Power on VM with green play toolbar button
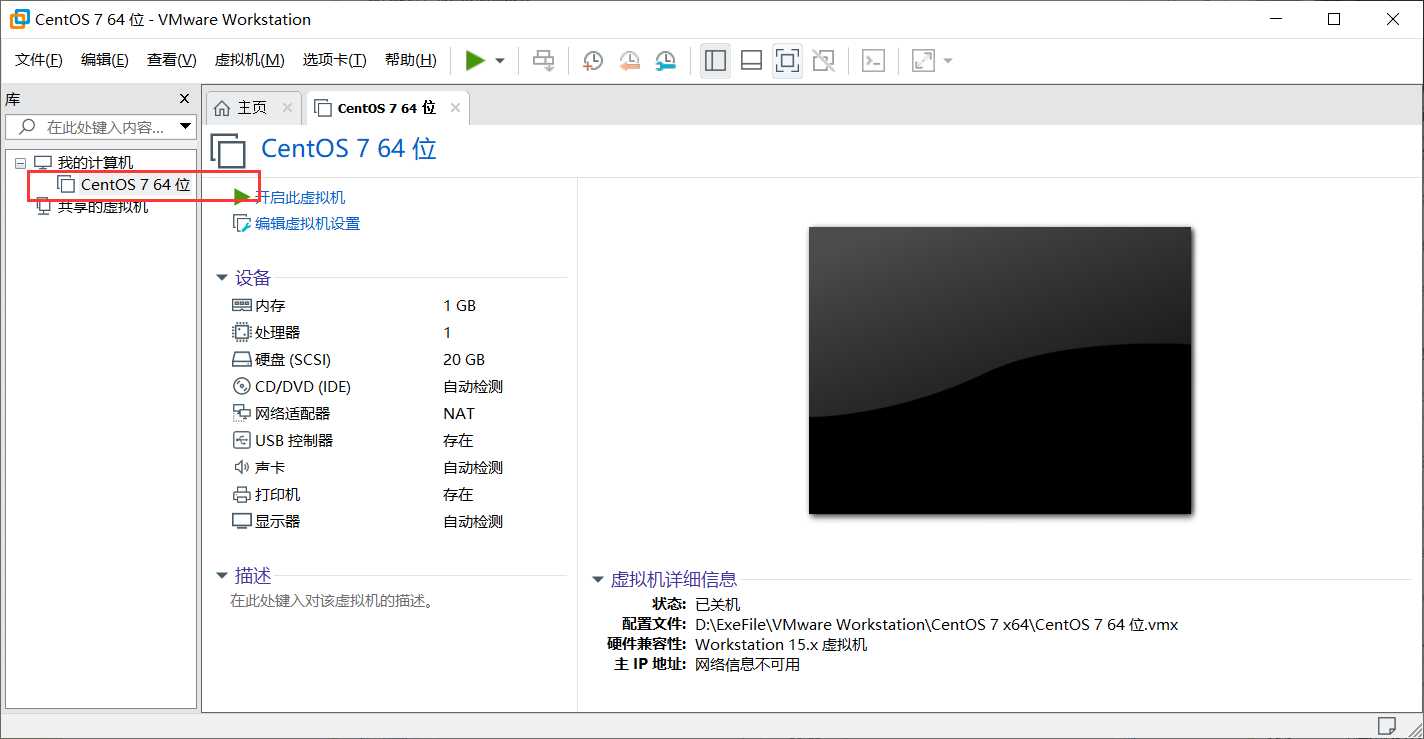The width and height of the screenshot is (1424, 739). click(x=475, y=61)
